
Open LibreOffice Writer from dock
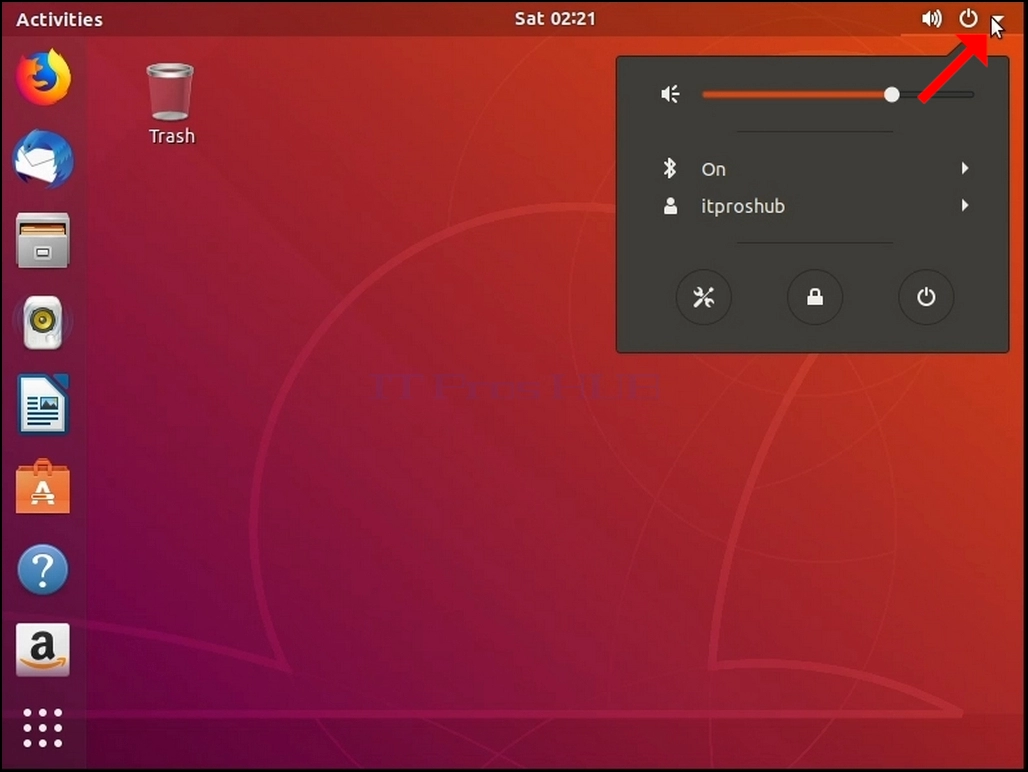click(x=43, y=404)
